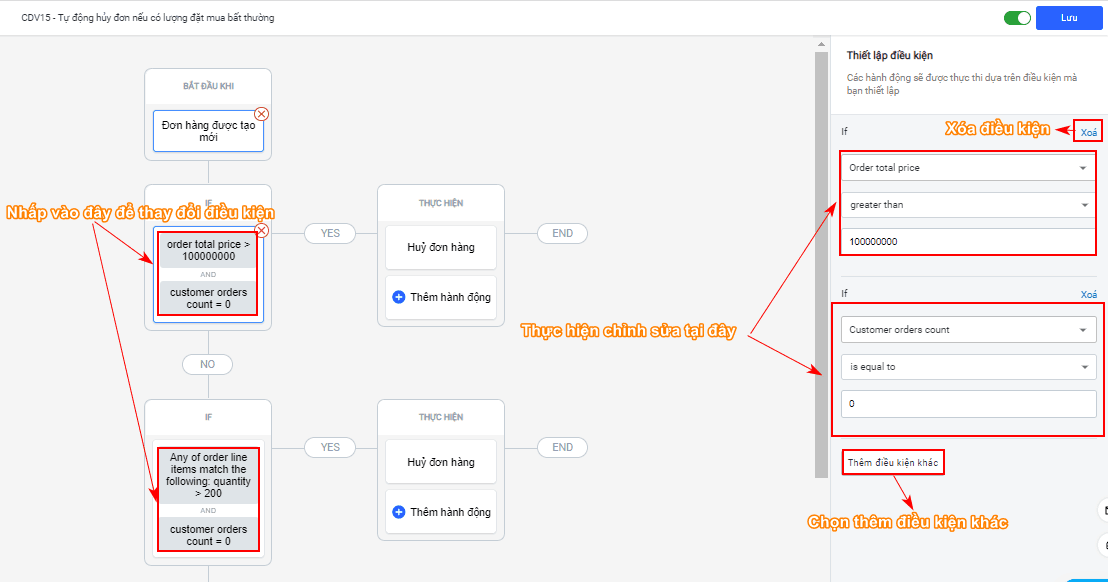1108x582 pixels.
Task: Click plus icon in first Thêm hành động
Action: tap(399, 297)
